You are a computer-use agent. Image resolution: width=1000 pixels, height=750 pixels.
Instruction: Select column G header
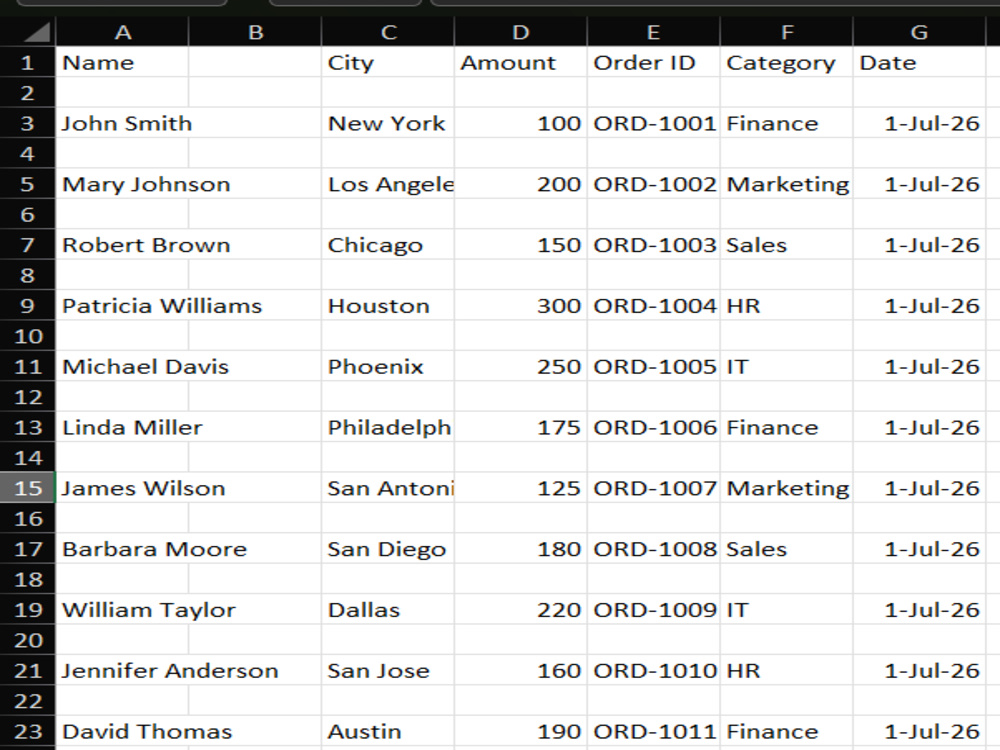point(919,32)
